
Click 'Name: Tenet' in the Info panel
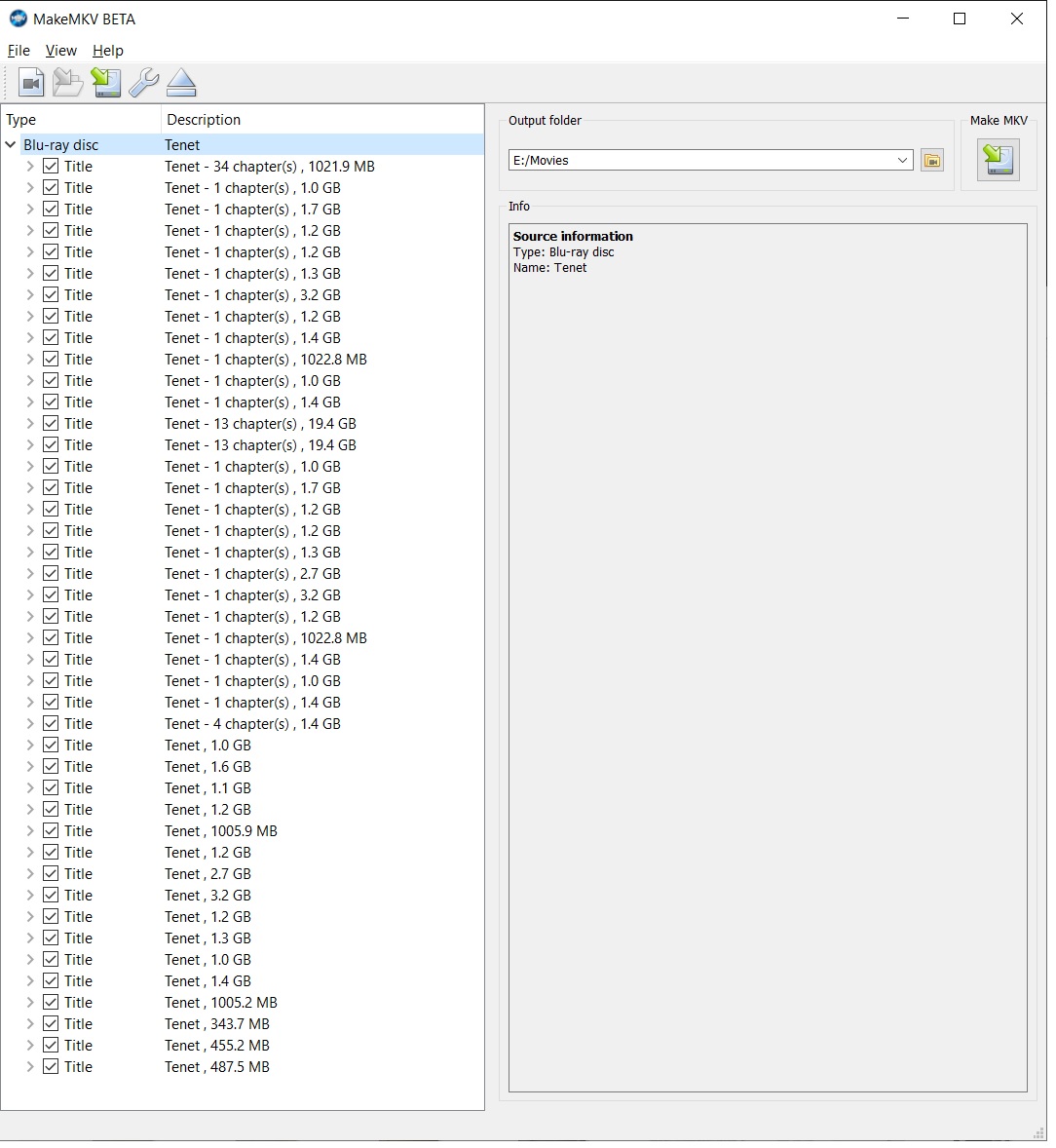coord(549,268)
